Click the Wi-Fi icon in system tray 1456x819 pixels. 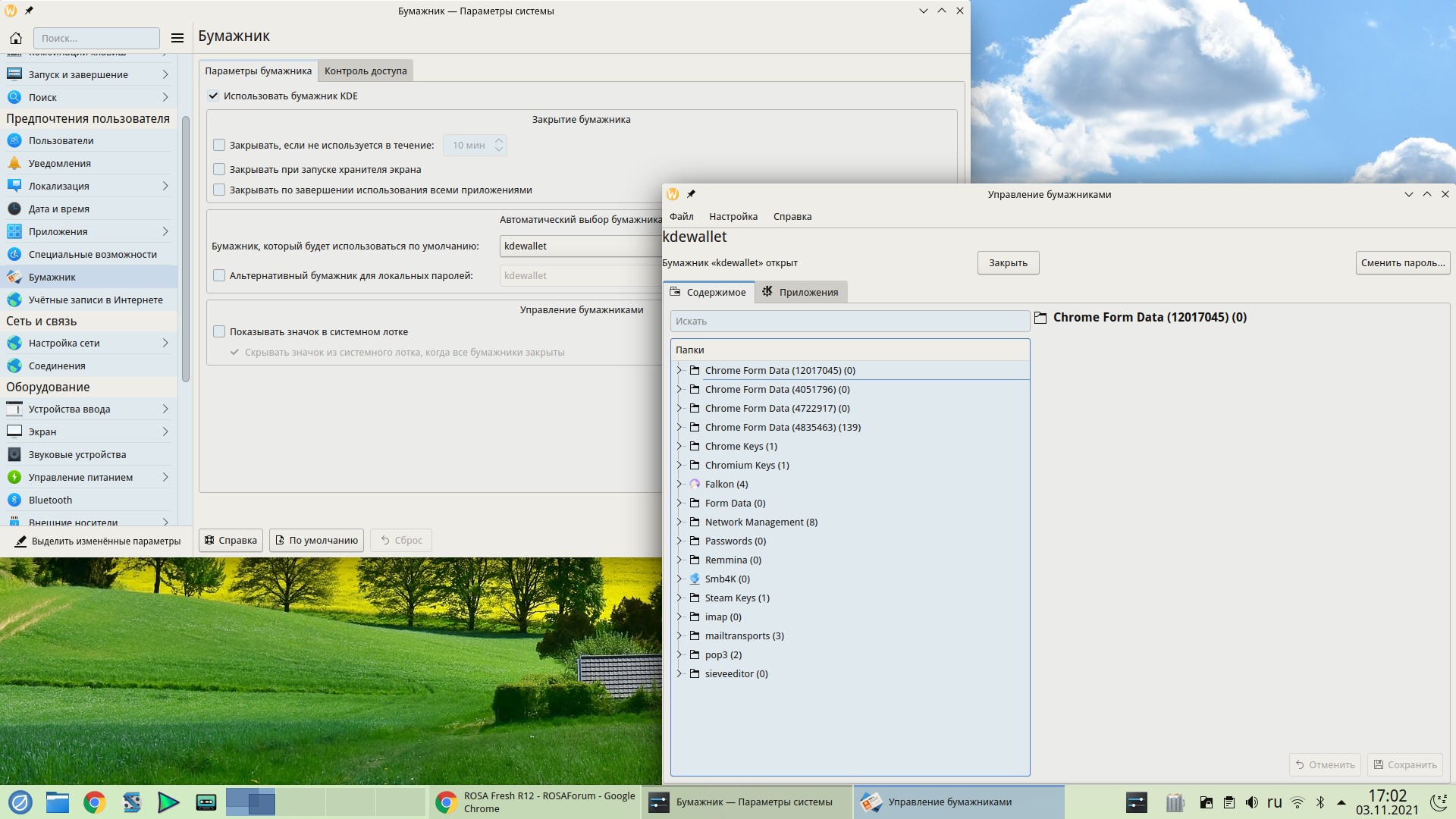(1298, 802)
